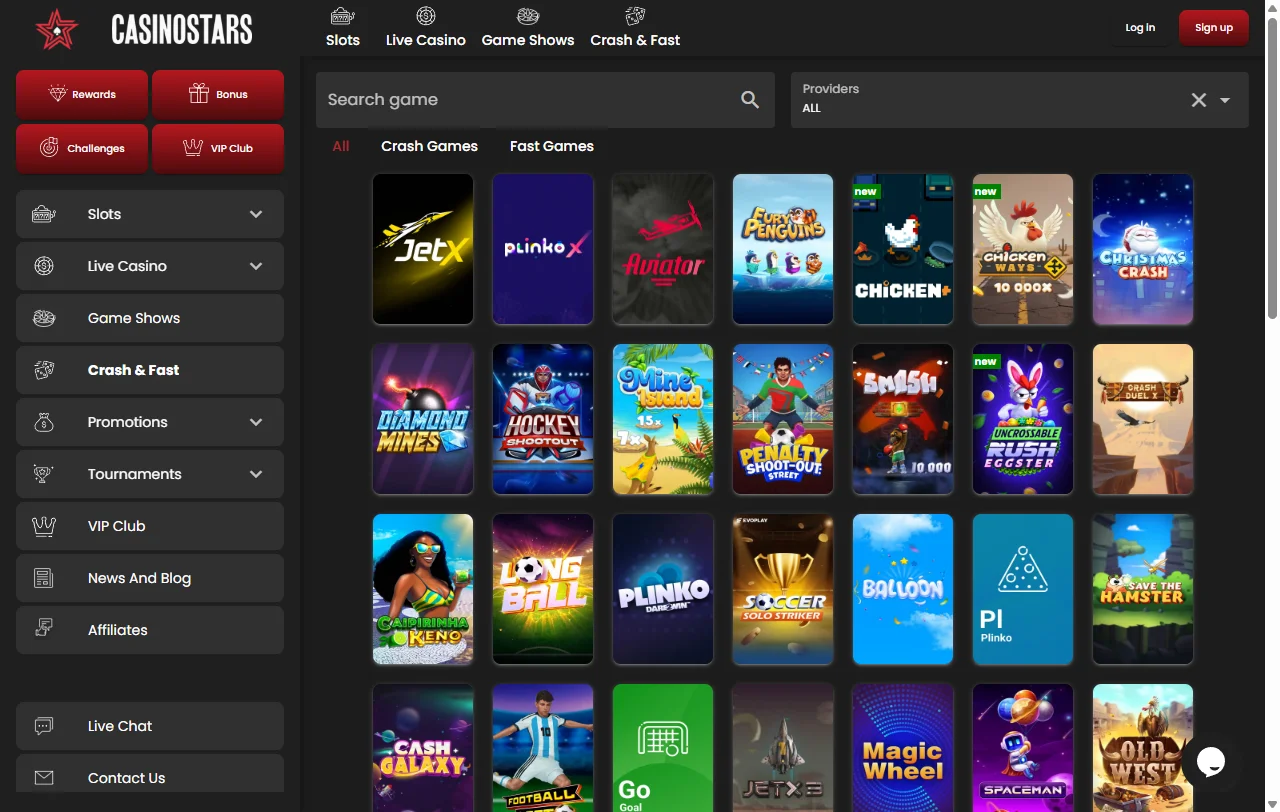
Task: Open the floating chat widget bubble
Action: [x=1211, y=762]
